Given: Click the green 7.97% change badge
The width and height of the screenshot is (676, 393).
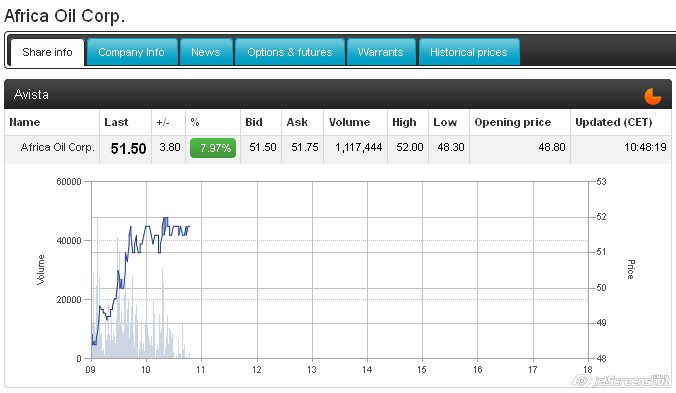Looking at the screenshot, I should click(x=213, y=148).
